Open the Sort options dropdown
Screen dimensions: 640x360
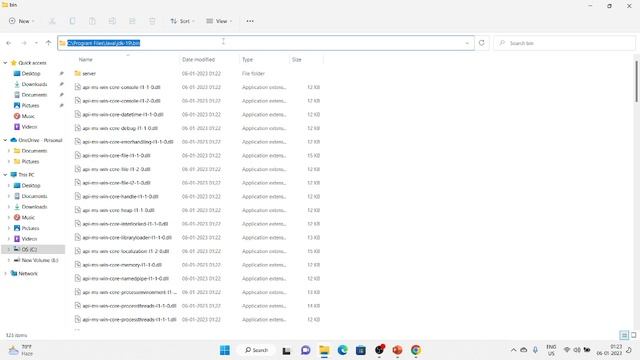pos(182,21)
